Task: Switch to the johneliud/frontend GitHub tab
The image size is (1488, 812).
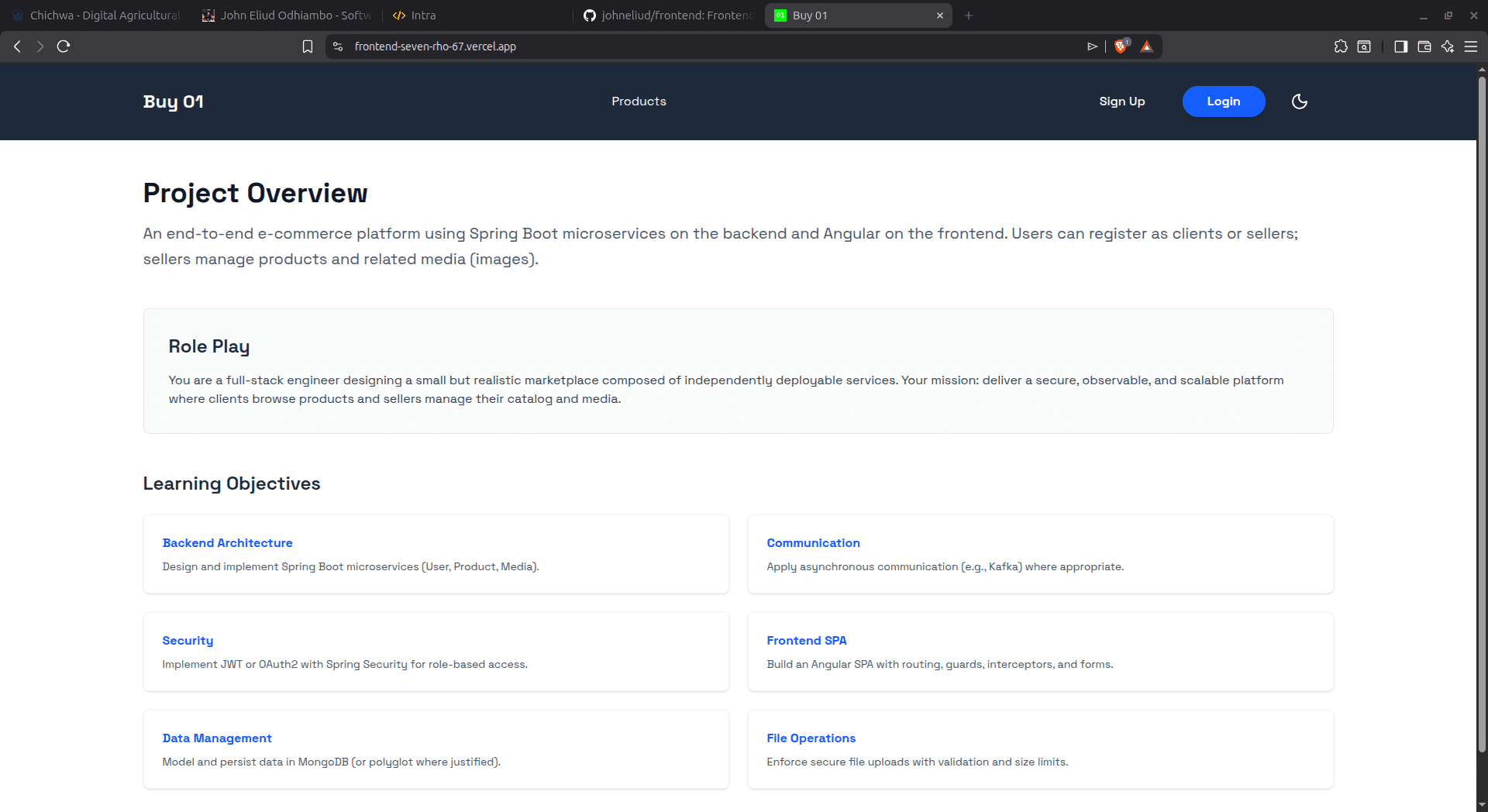Action: pyautogui.click(x=670, y=15)
